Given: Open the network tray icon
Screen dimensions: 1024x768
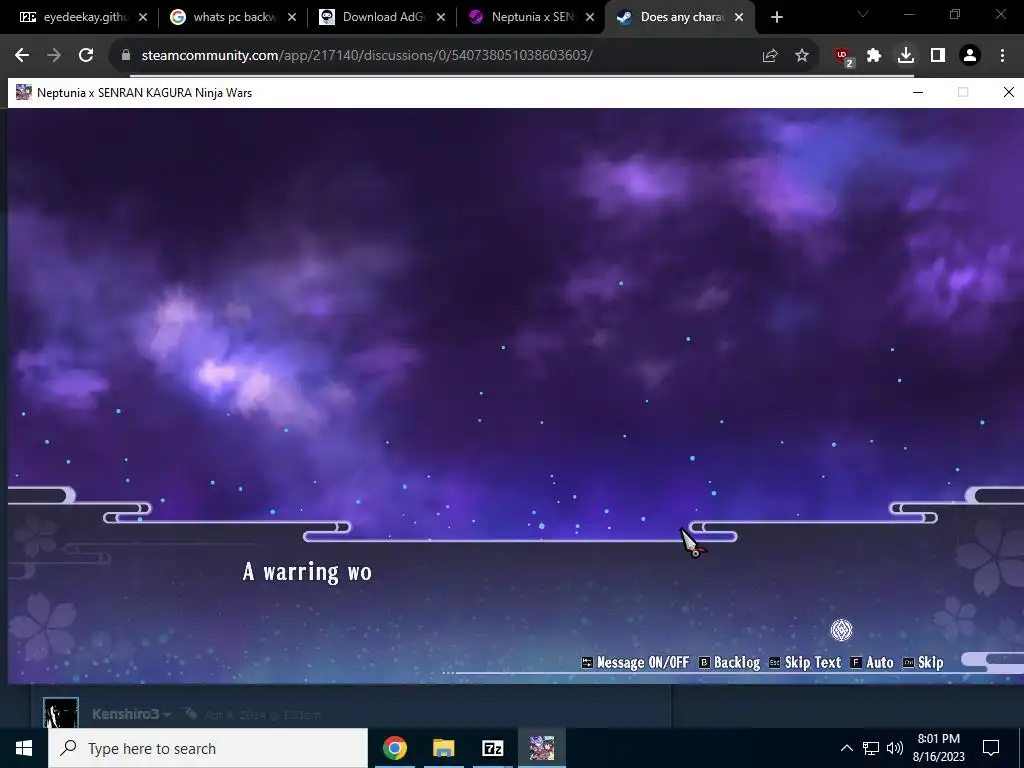Looking at the screenshot, I should click(871, 748).
